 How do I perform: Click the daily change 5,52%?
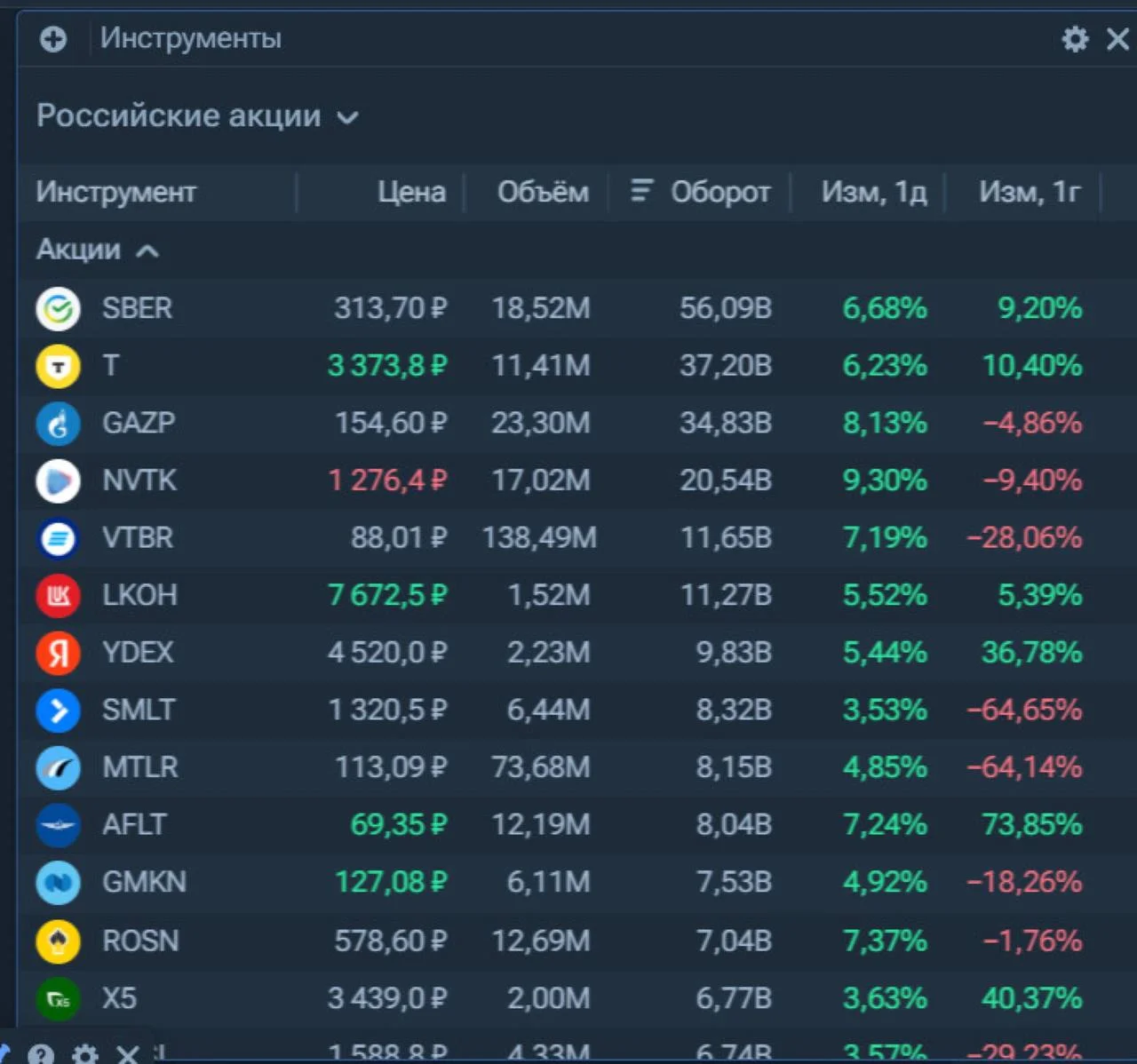[x=885, y=594]
